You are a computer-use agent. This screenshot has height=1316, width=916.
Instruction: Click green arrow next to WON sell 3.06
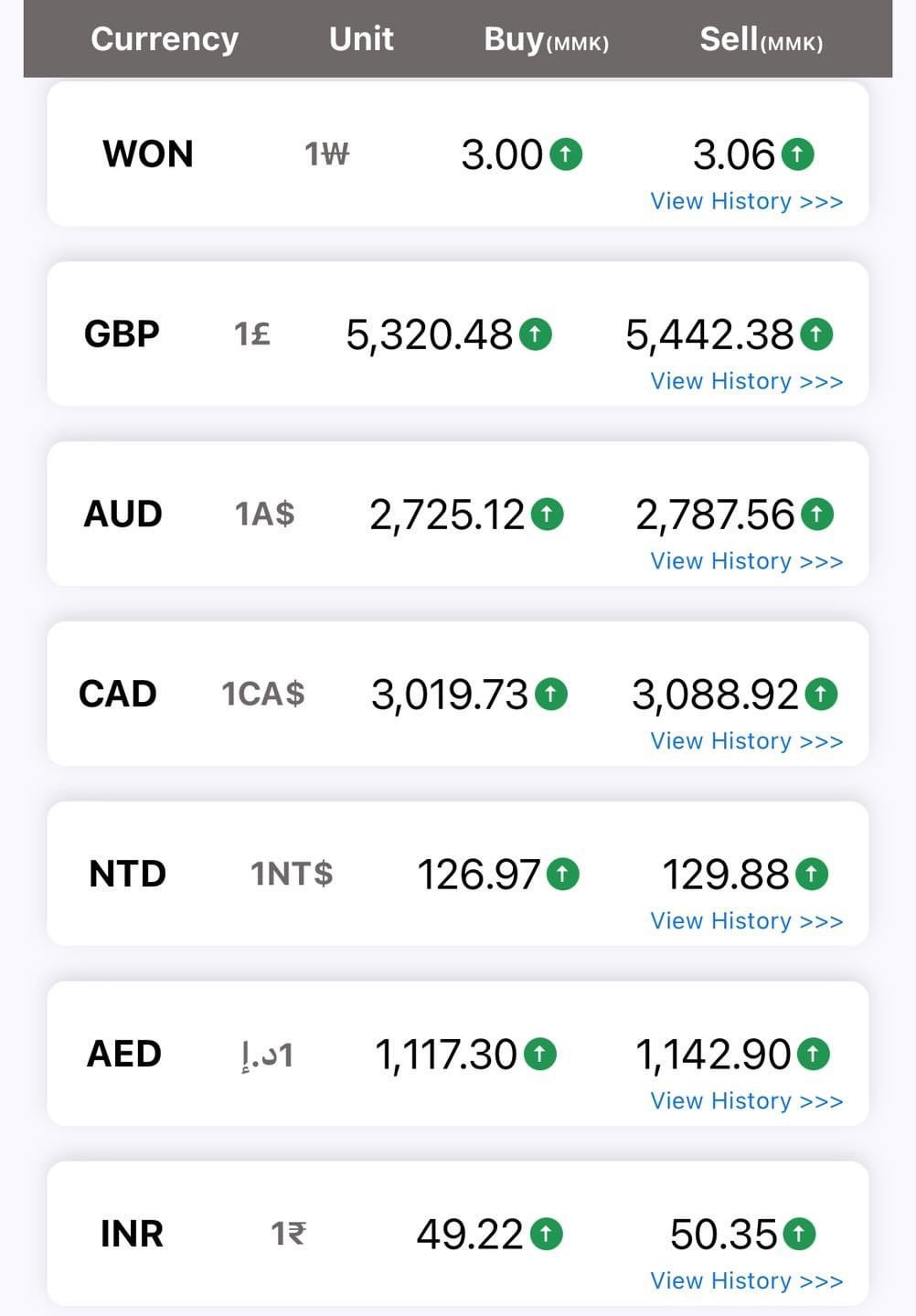(x=798, y=154)
